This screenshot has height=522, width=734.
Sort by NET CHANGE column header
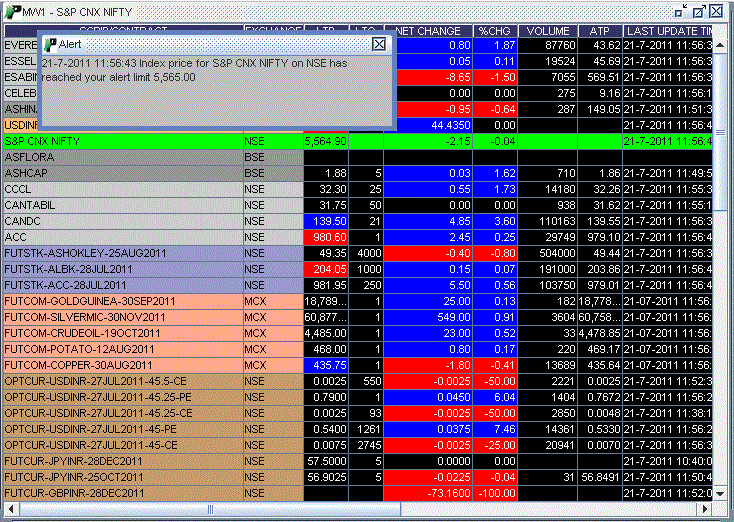point(428,32)
